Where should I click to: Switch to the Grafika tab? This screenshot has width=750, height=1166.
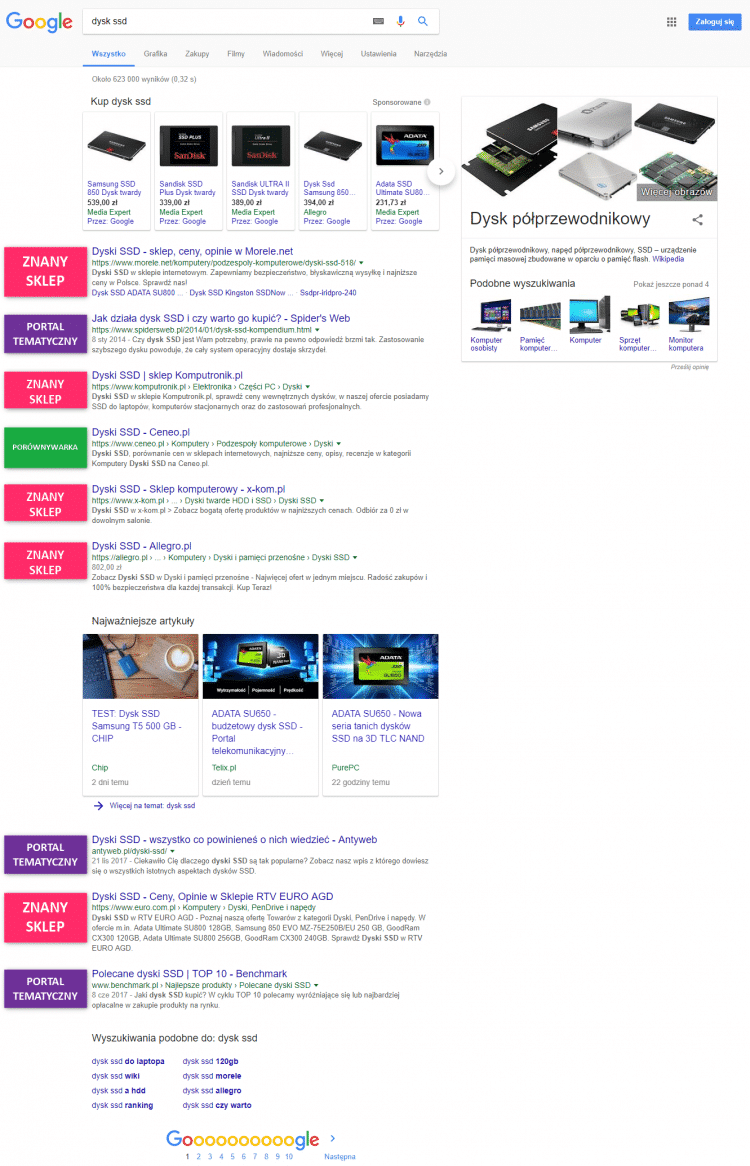coord(155,54)
